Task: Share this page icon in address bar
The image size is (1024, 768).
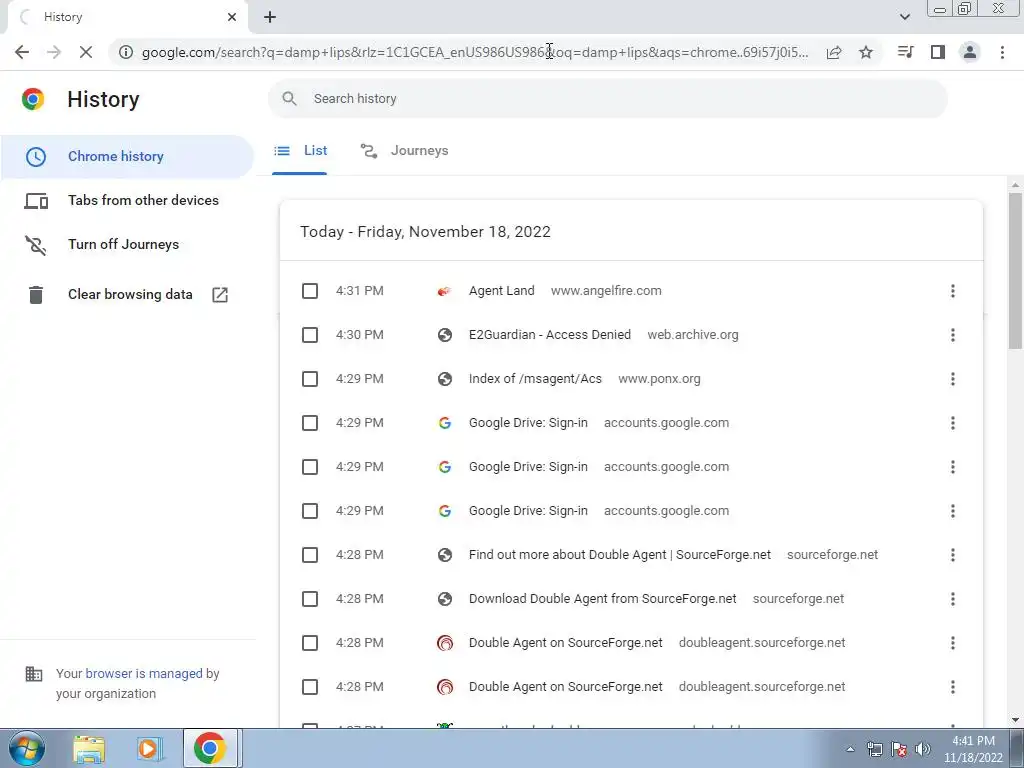Action: click(834, 52)
